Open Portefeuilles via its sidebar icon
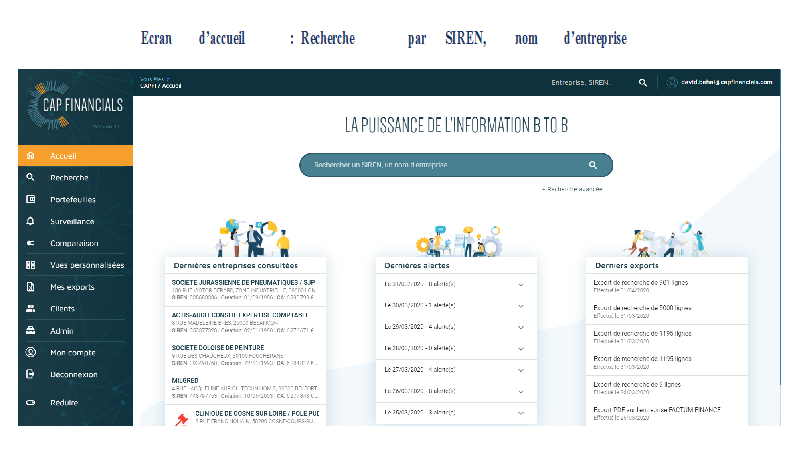Viewport: 800px width, 450px height. (30, 200)
